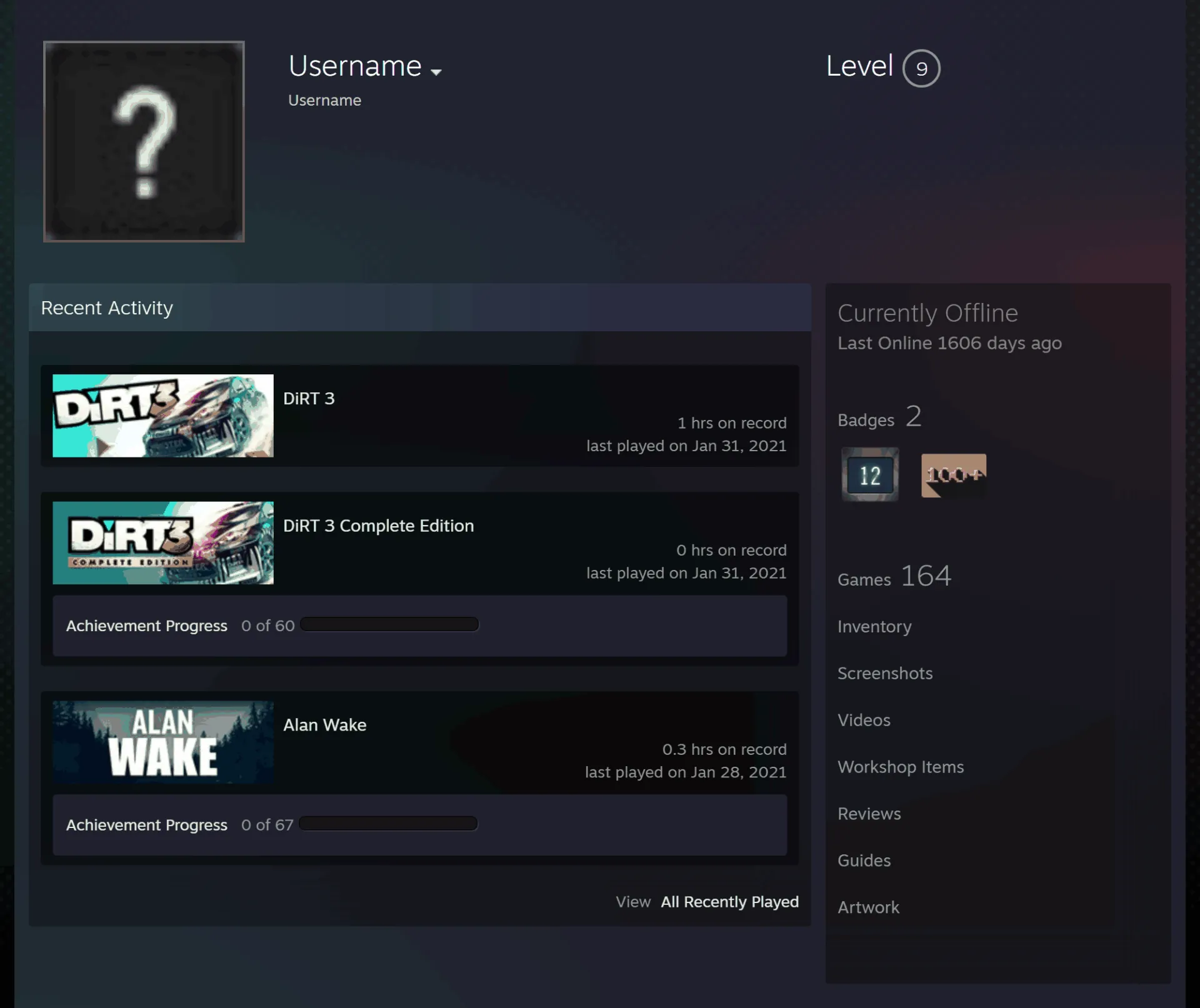The width and height of the screenshot is (1200, 1008).
Task: Go to Guides
Action: 864,861
